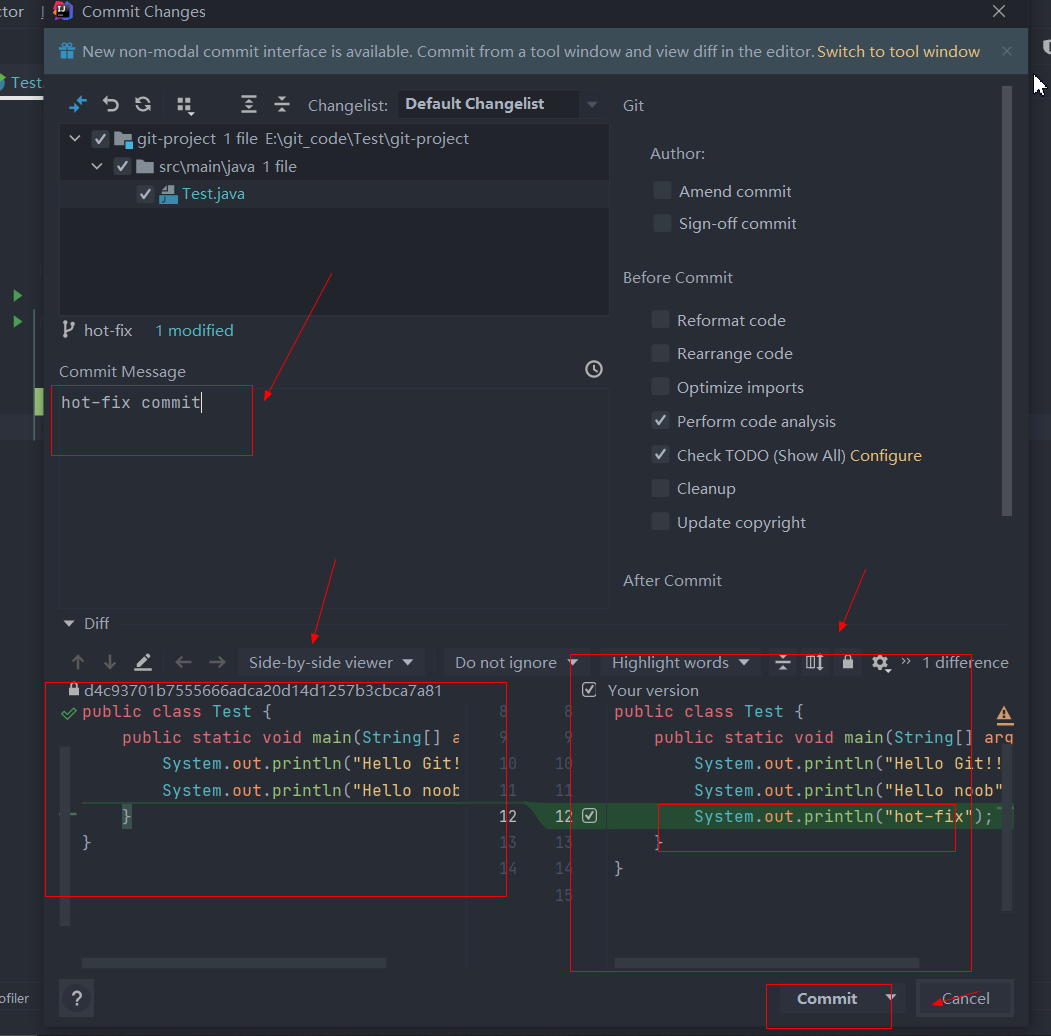Refresh the changes list

point(143,105)
